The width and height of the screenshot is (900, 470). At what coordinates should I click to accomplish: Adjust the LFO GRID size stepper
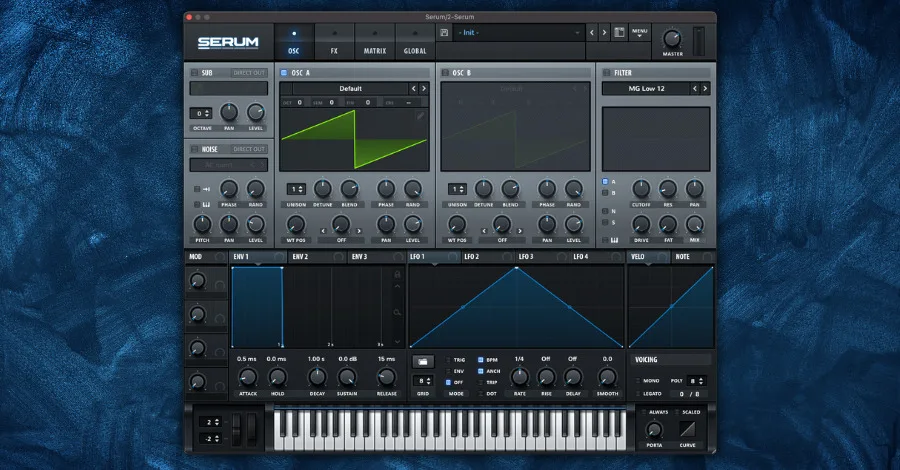tap(422, 381)
